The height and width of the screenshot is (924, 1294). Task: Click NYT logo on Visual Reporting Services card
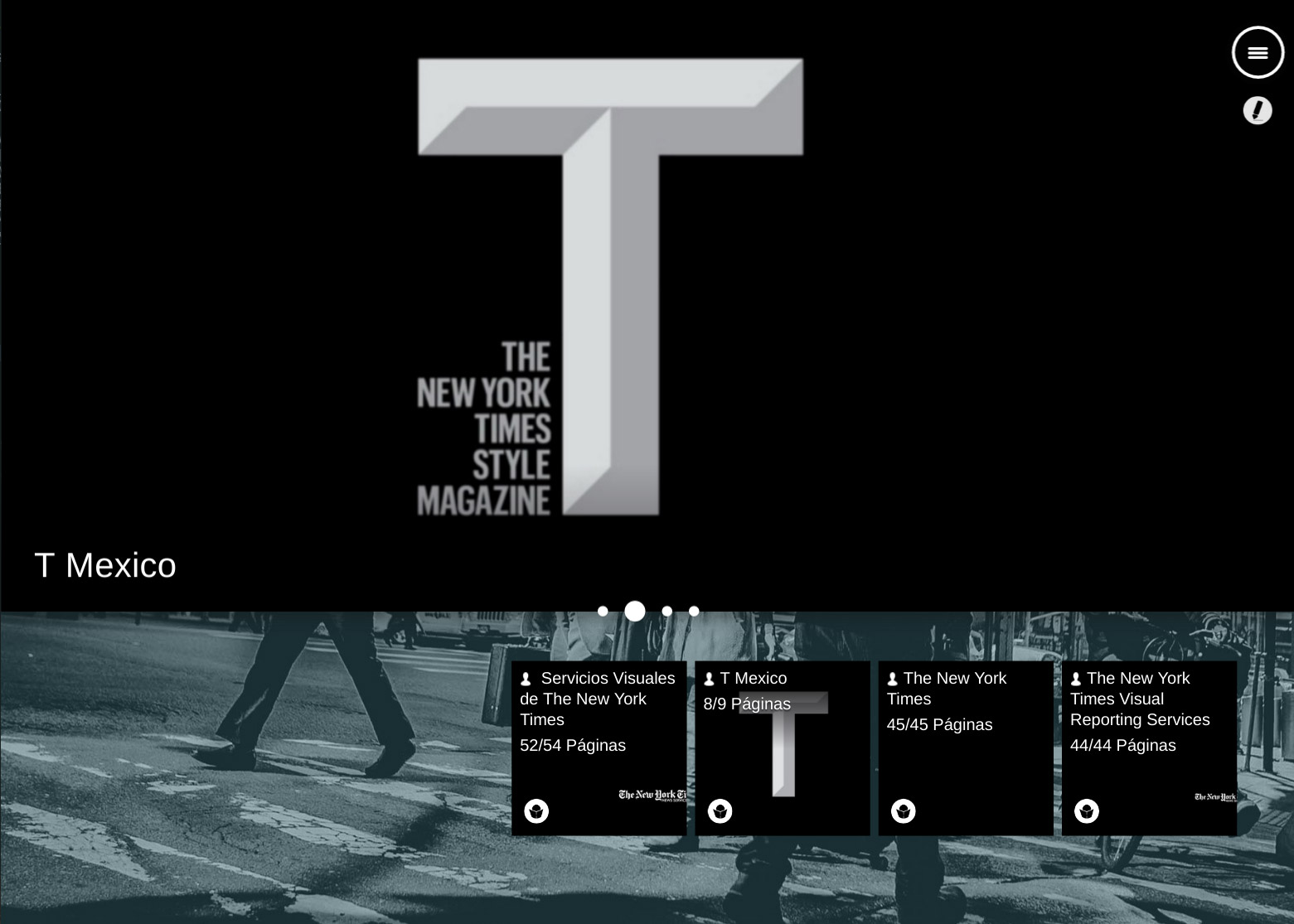[1215, 797]
